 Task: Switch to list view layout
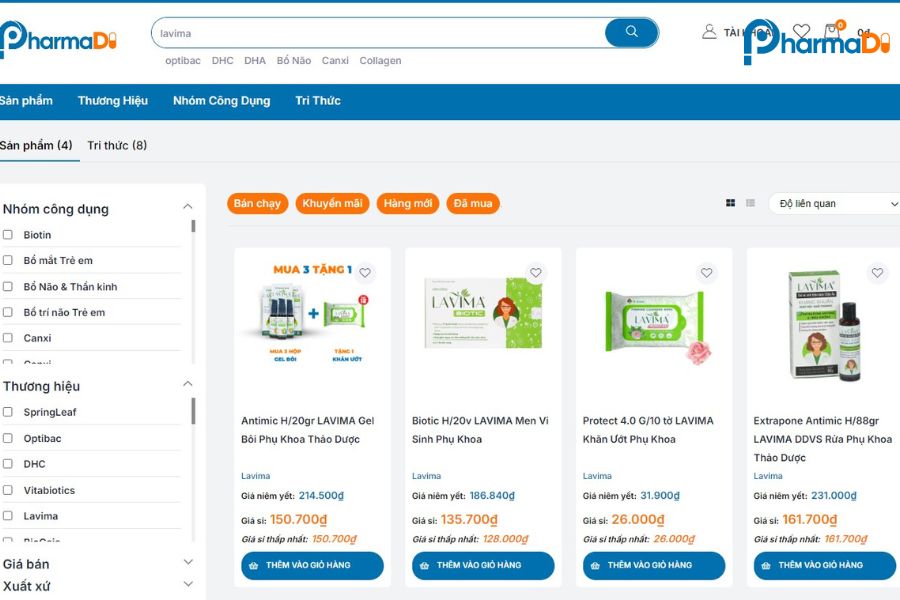(750, 203)
